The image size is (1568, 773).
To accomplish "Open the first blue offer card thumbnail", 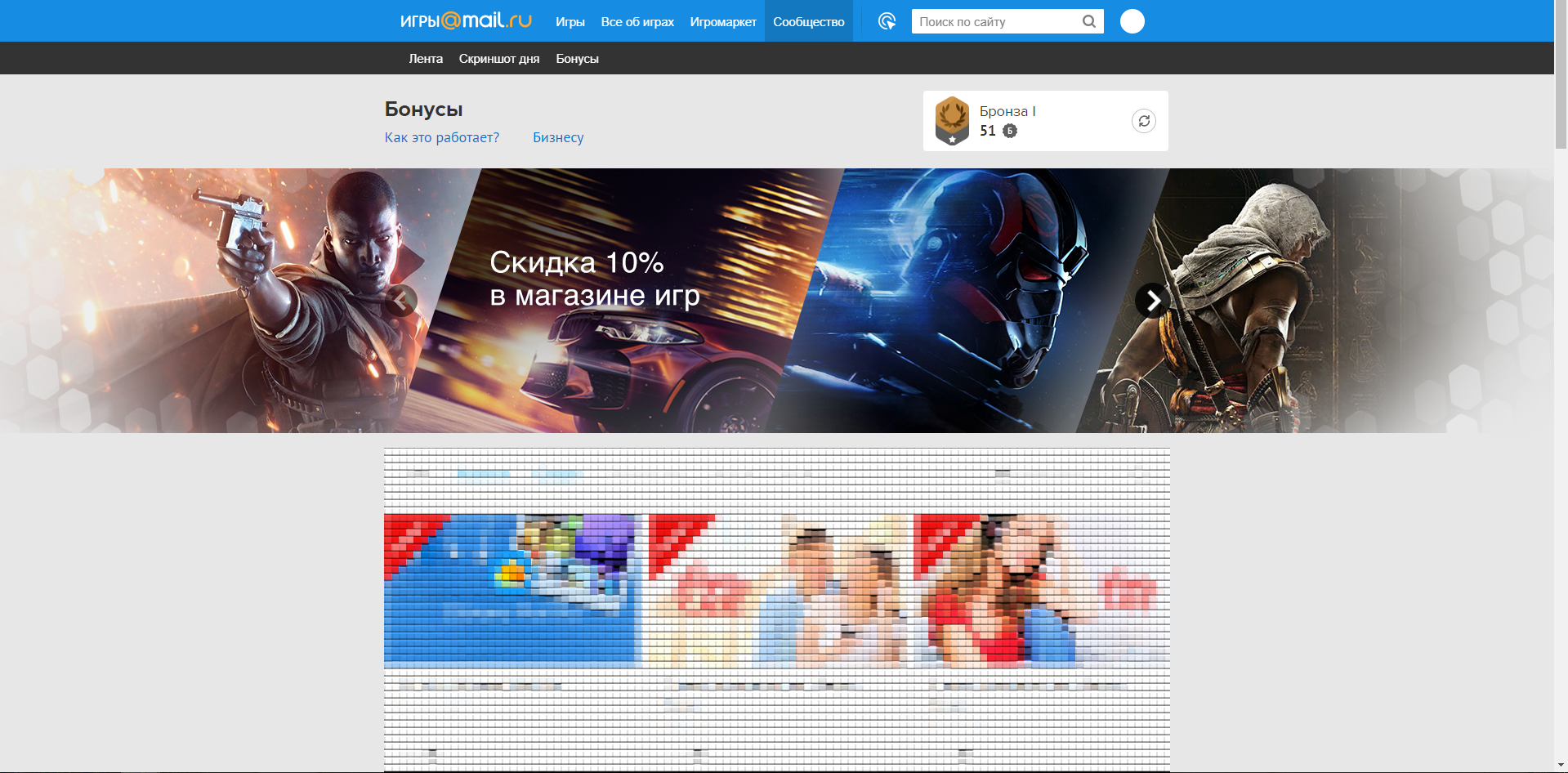I will click(514, 590).
